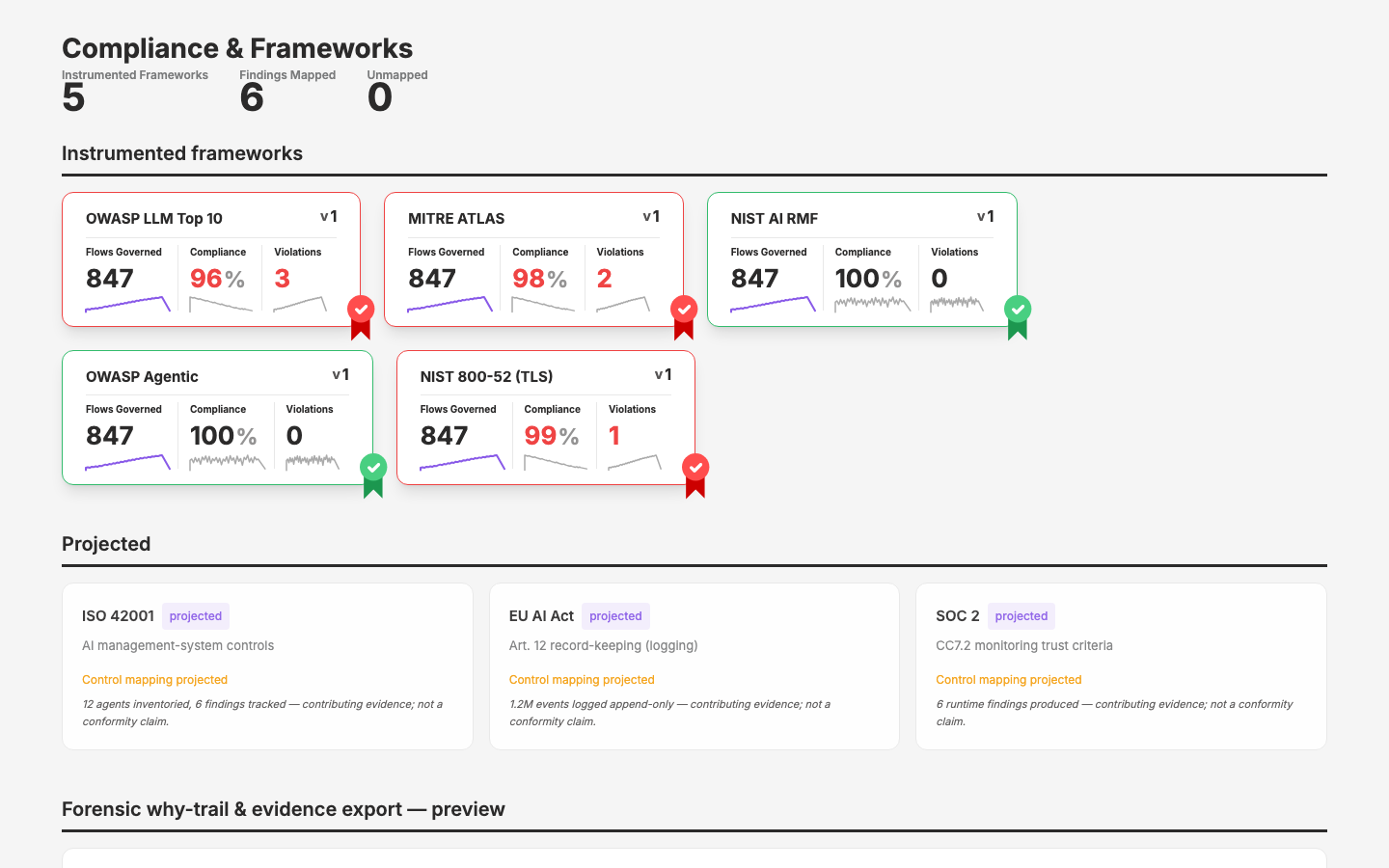This screenshot has height=868, width=1389.
Task: Click the 2 violations count in MITRE ATLAS
Action: 604,279
